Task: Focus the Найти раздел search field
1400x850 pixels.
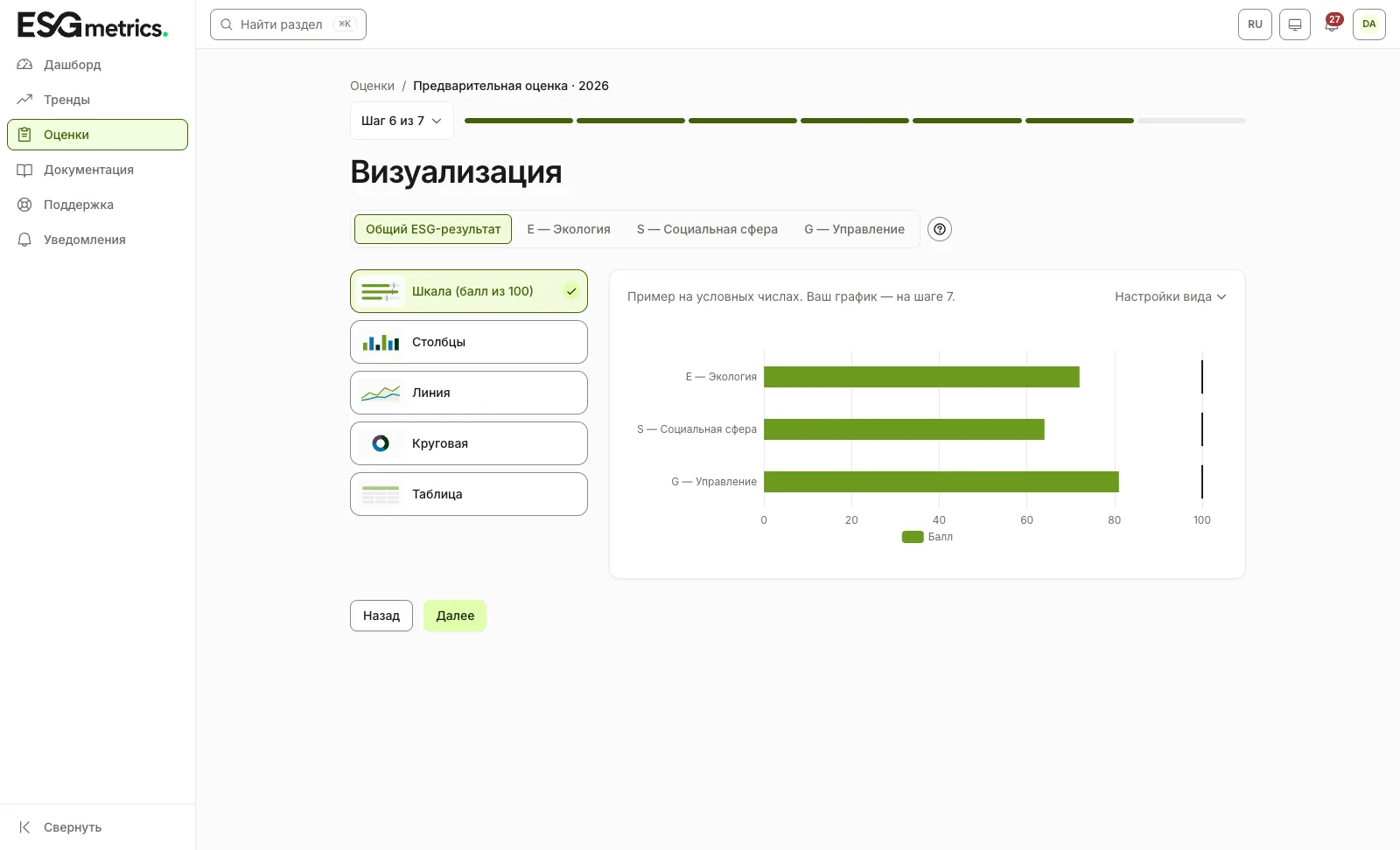Action: pyautogui.click(x=288, y=24)
